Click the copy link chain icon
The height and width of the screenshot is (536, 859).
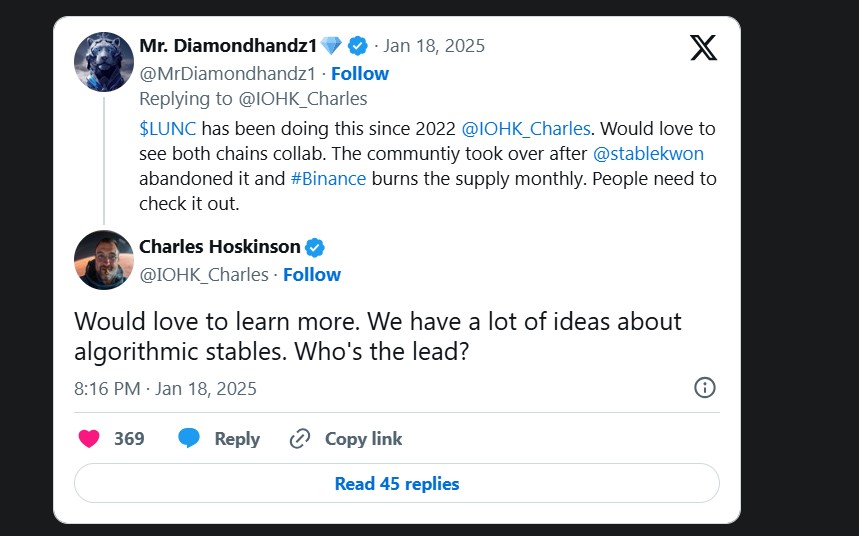coord(300,438)
